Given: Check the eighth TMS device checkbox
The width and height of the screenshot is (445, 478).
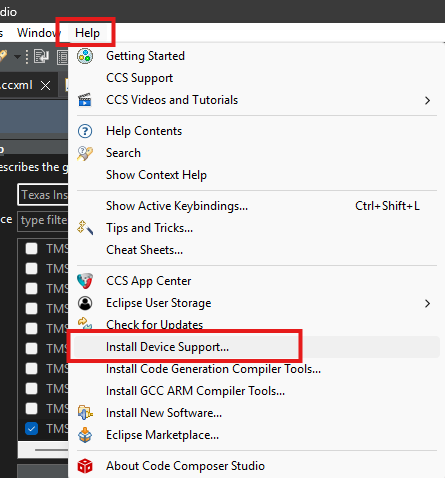Looking at the screenshot, I should 31,389.
